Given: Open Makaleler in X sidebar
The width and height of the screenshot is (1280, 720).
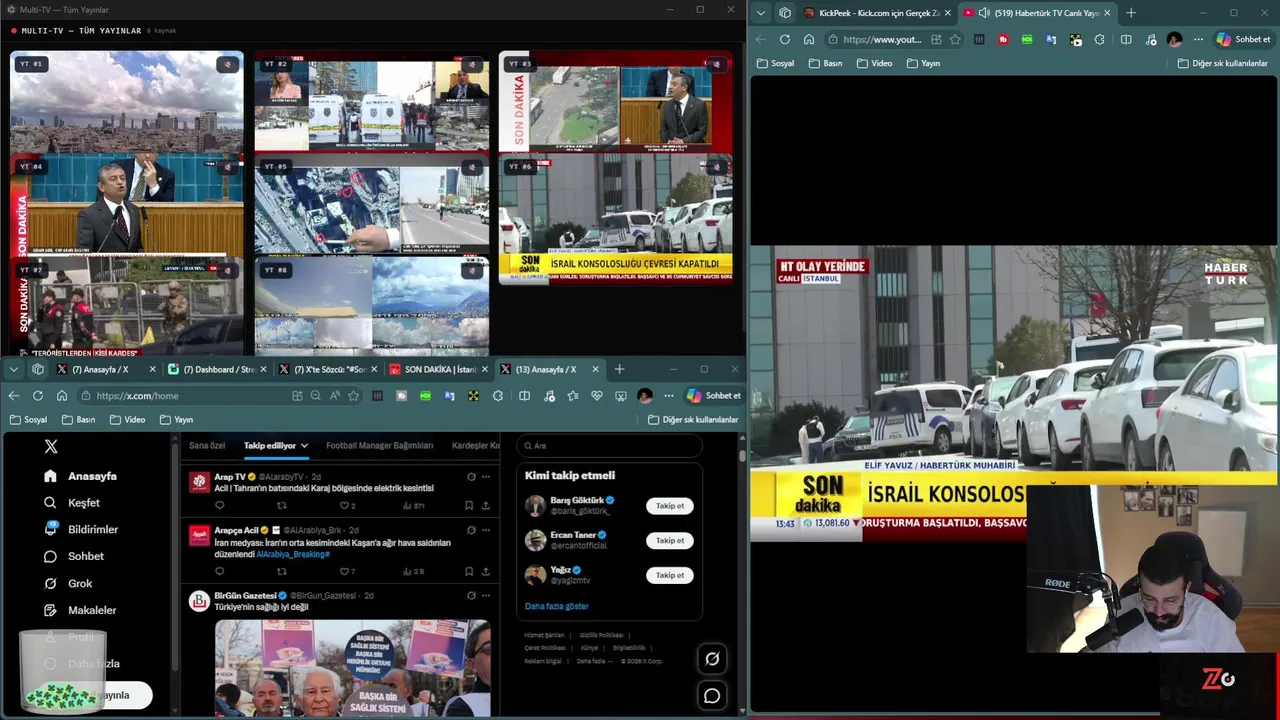Looking at the screenshot, I should point(80,610).
